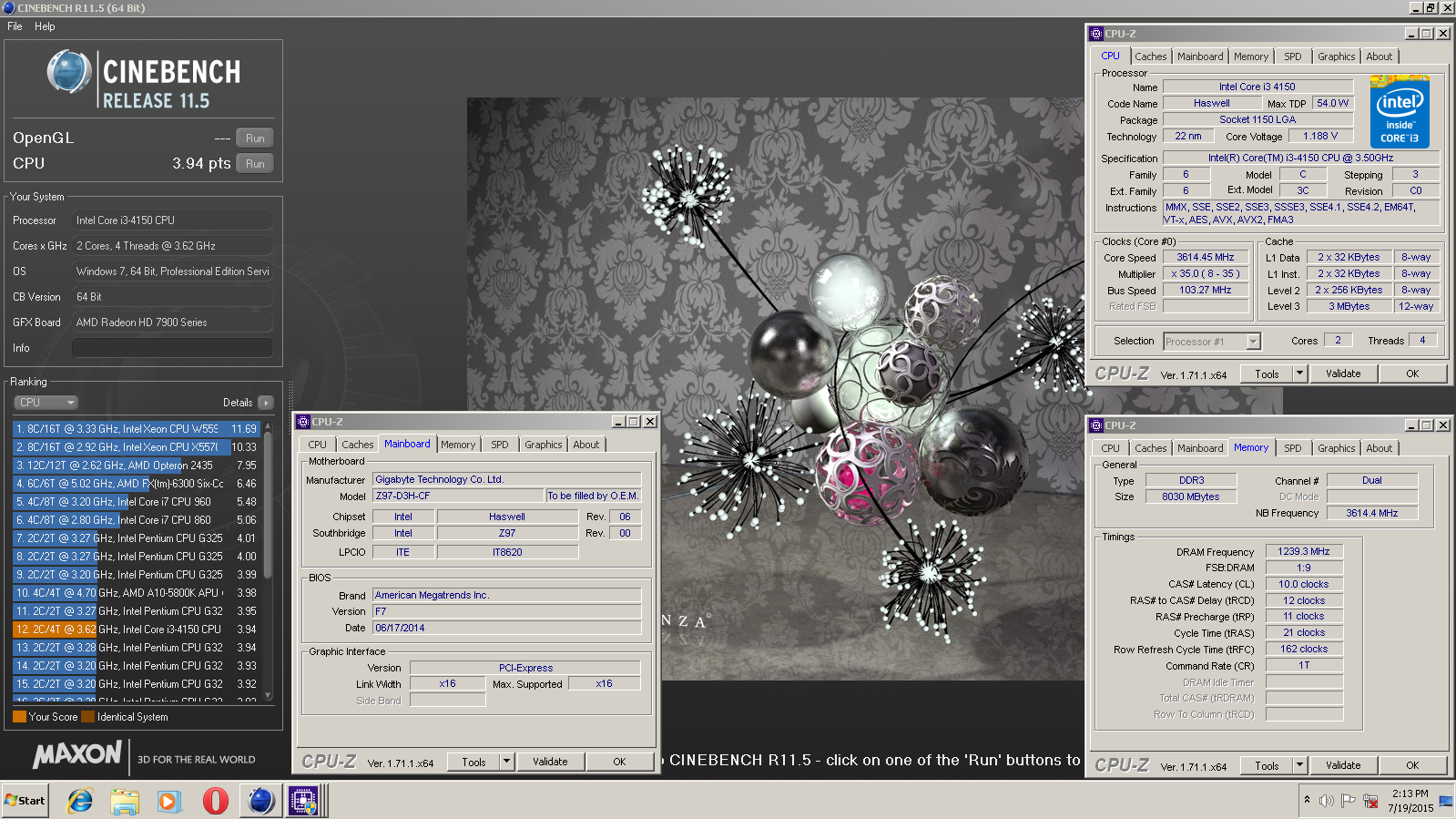Run the CPU benchmark

(x=255, y=164)
